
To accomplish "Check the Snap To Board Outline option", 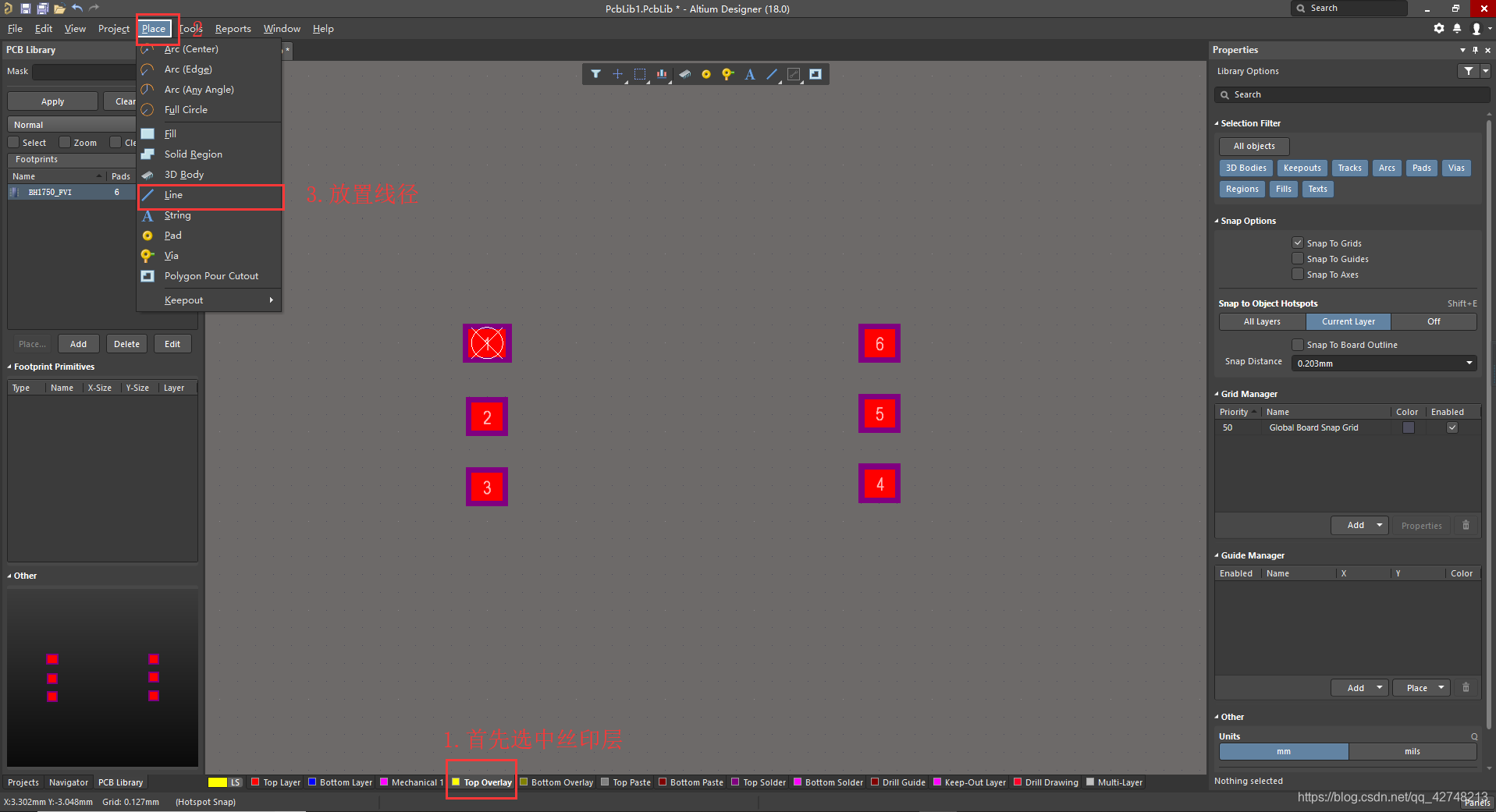I will [1297, 345].
